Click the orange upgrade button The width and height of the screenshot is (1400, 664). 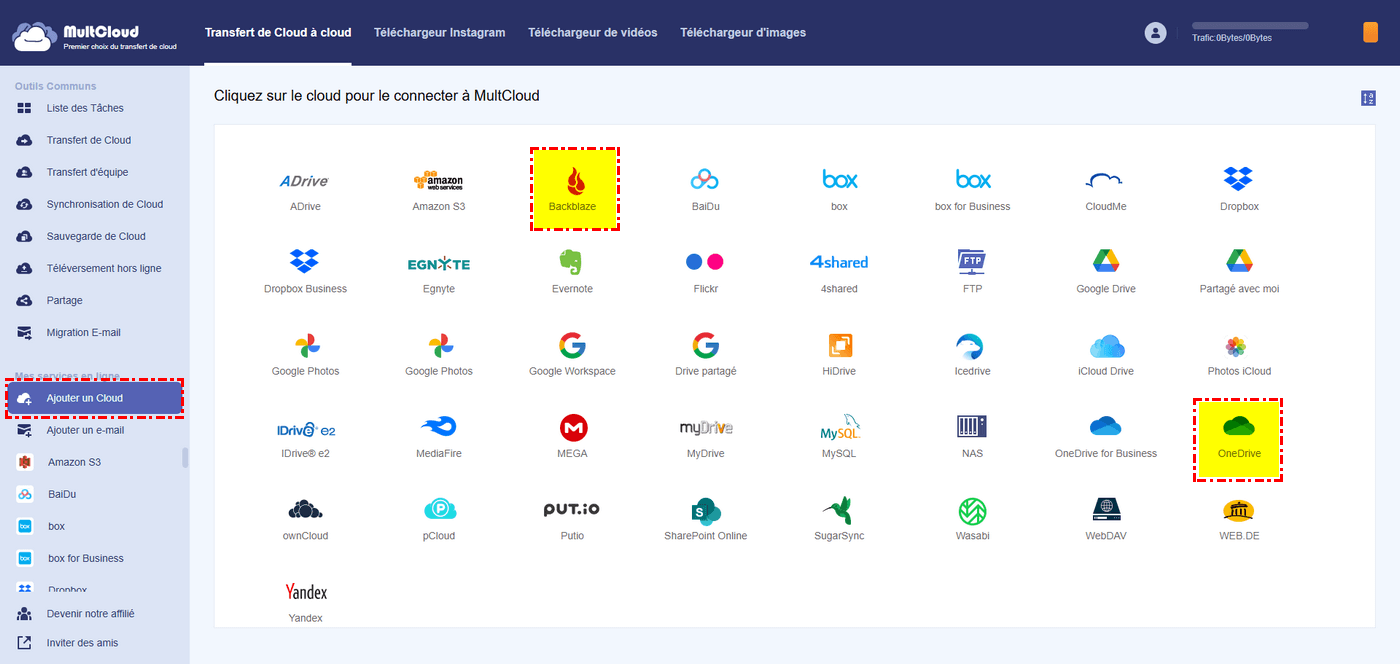[1370, 32]
